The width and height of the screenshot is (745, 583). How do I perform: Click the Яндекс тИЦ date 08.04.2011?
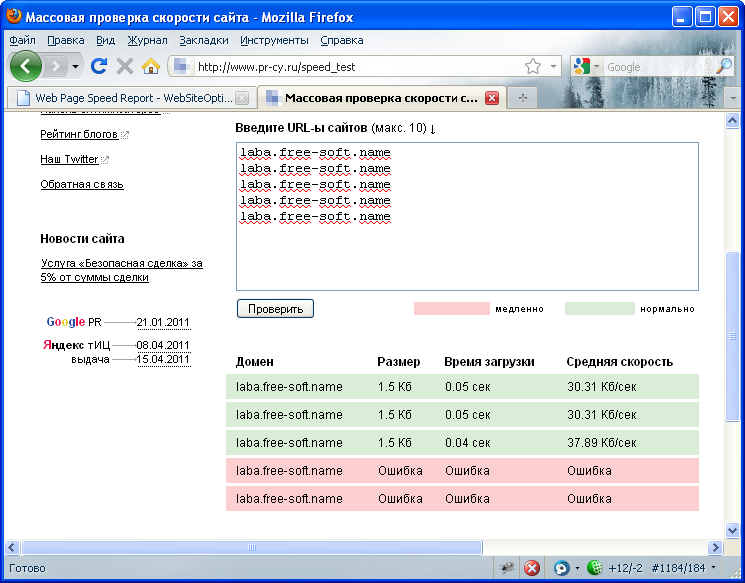coord(163,345)
